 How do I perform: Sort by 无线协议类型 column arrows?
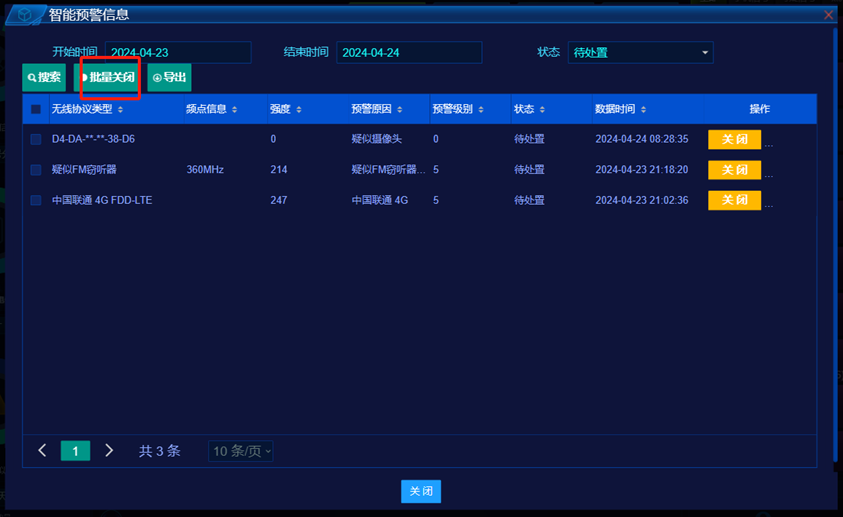120,110
